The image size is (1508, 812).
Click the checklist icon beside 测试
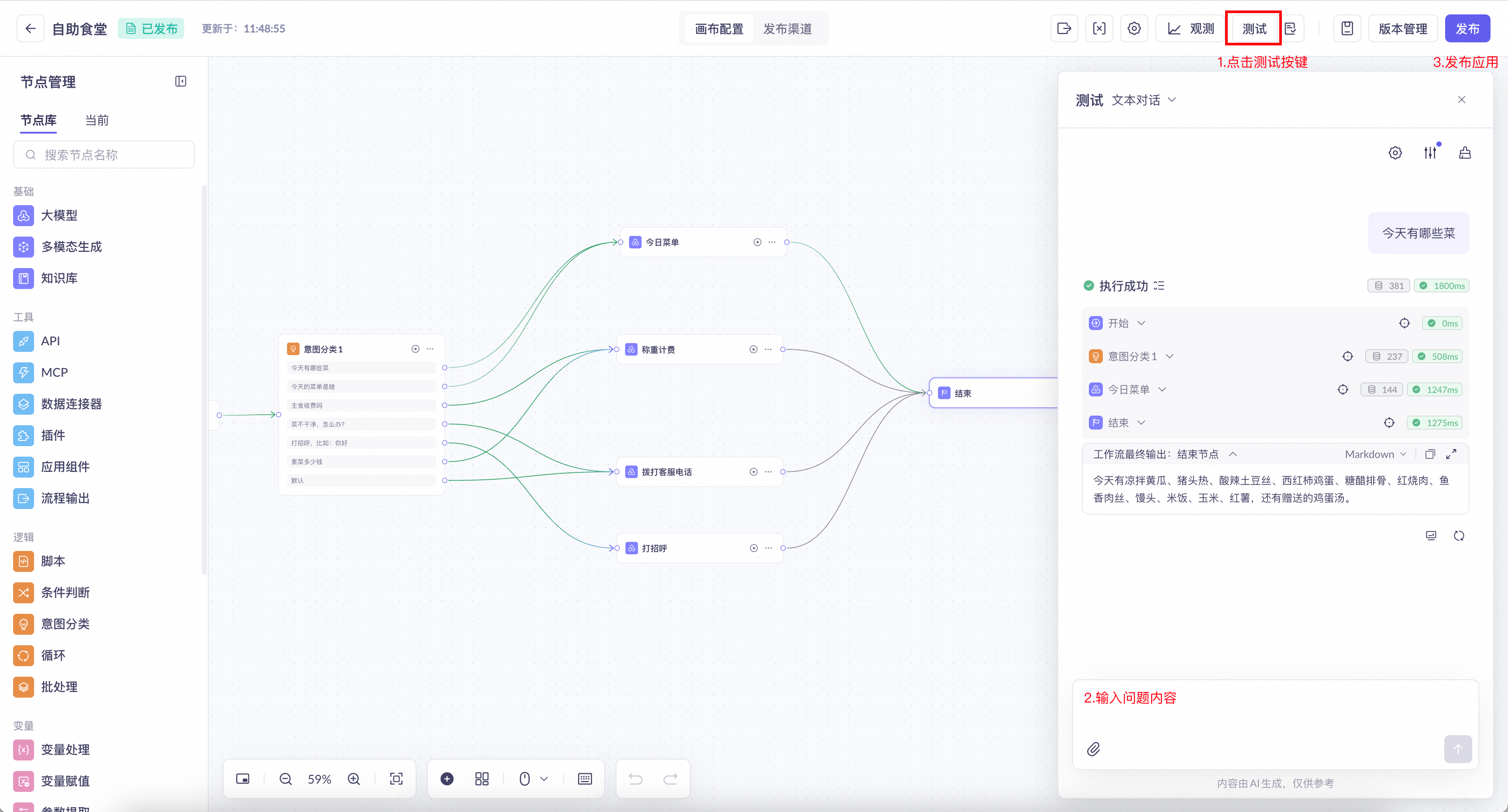(1291, 28)
